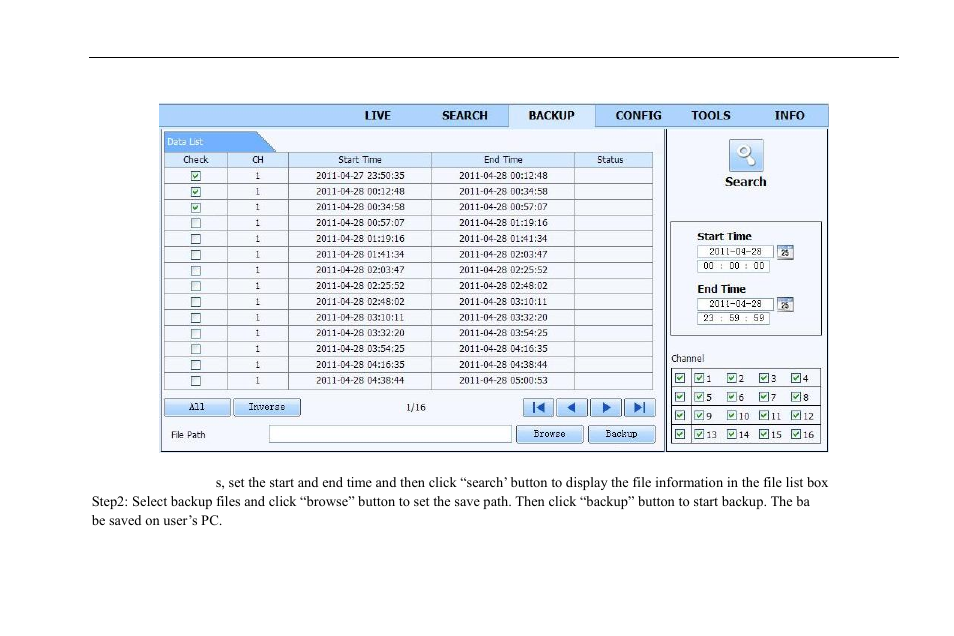
Task: Jump to the last page of results
Action: pos(639,407)
